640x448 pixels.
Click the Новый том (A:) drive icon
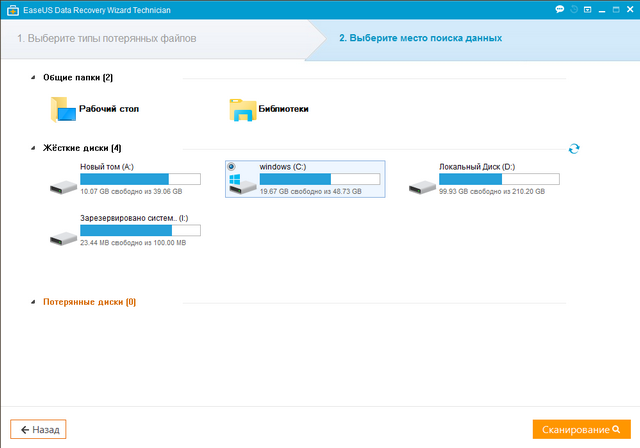tap(63, 187)
